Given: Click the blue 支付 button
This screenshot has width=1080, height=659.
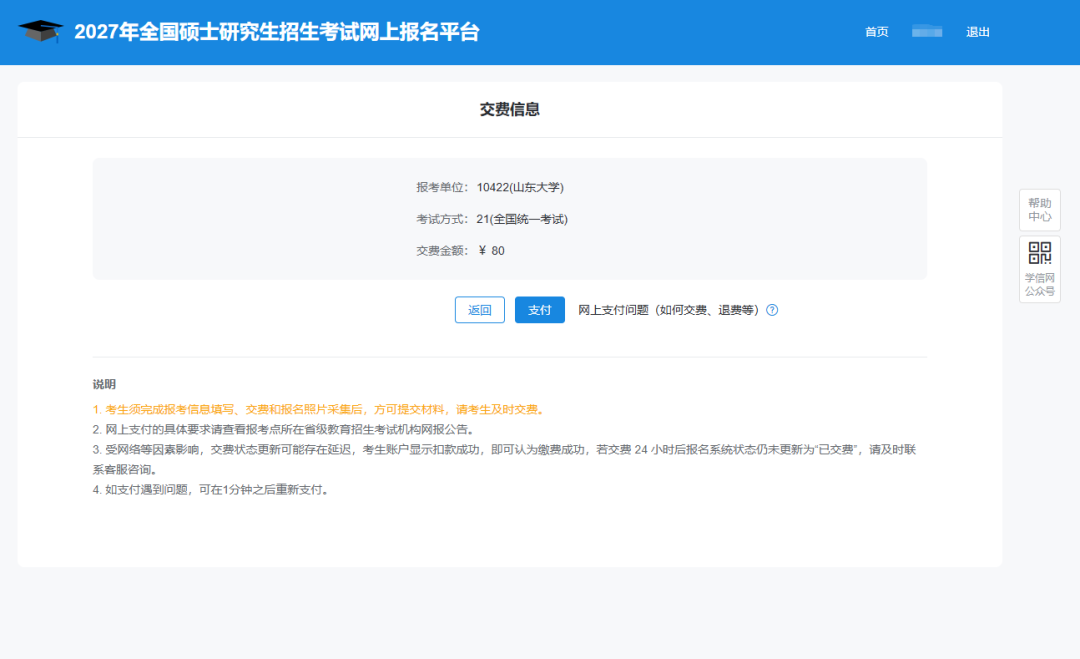Looking at the screenshot, I should [x=539, y=310].
